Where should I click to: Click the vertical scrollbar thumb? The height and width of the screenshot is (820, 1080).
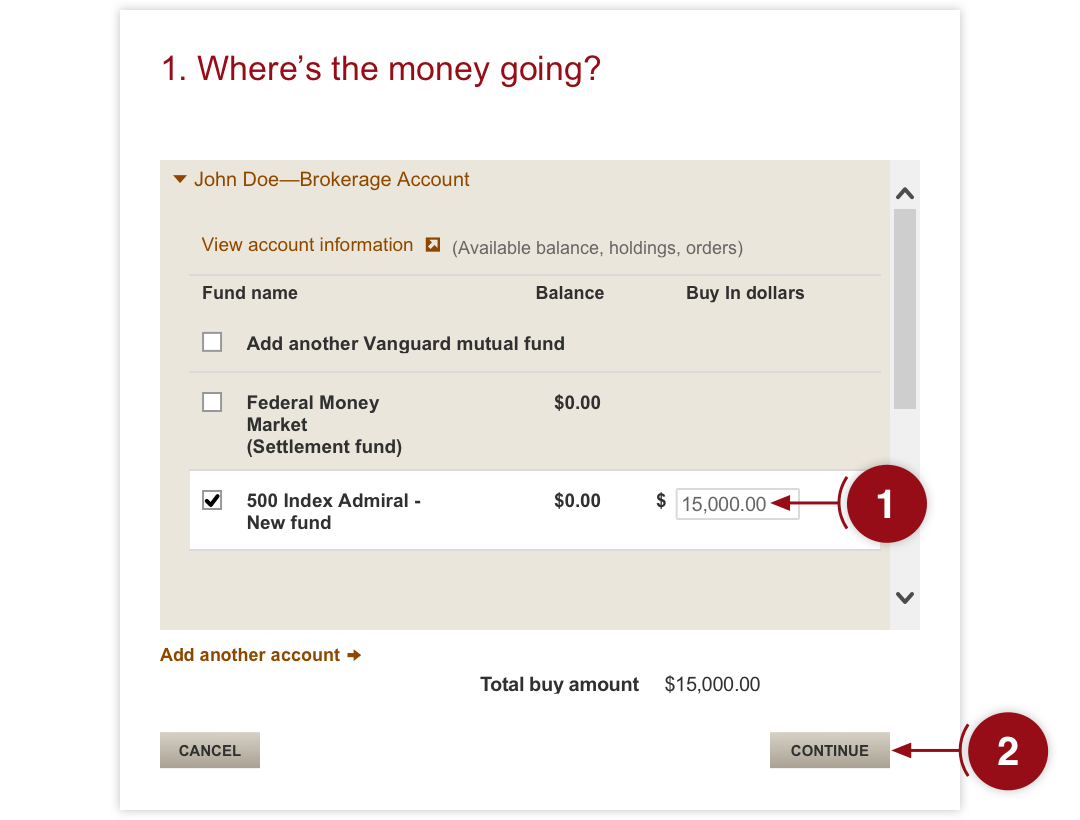tap(905, 309)
